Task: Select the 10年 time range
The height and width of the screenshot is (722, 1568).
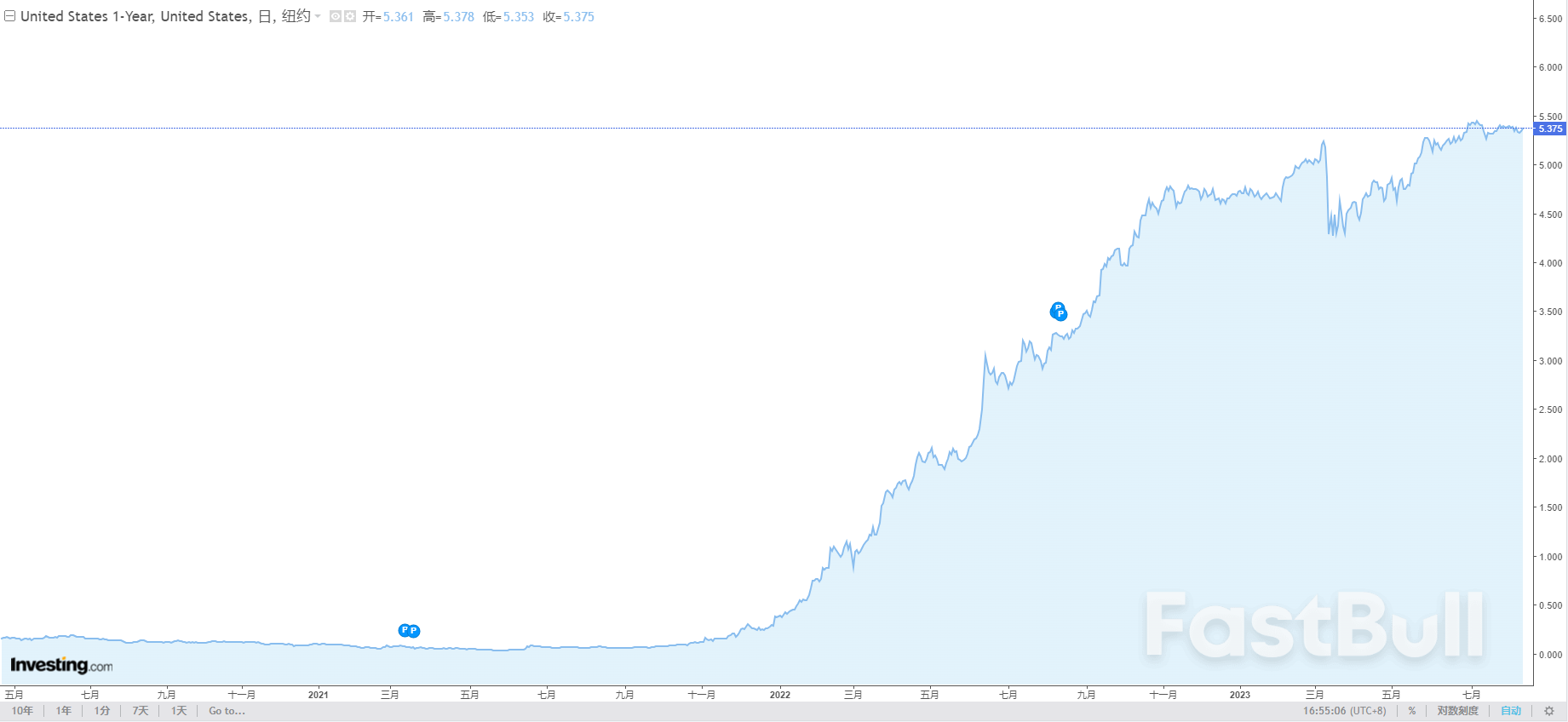Action: click(22, 711)
